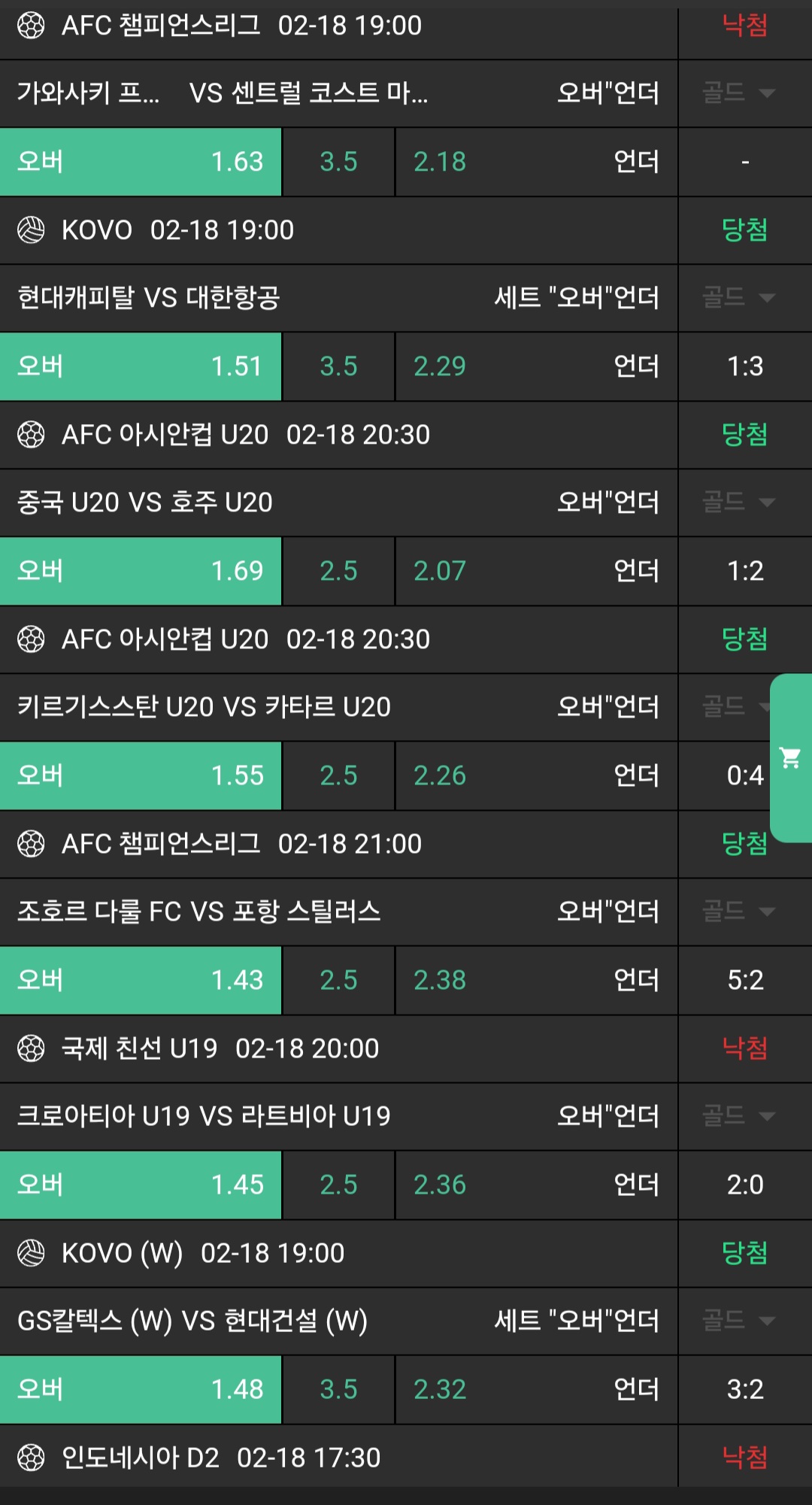Open 골드 dropdown for 조호르 다룰 FC match
Image resolution: width=812 pixels, height=1505 pixels.
coord(738,912)
